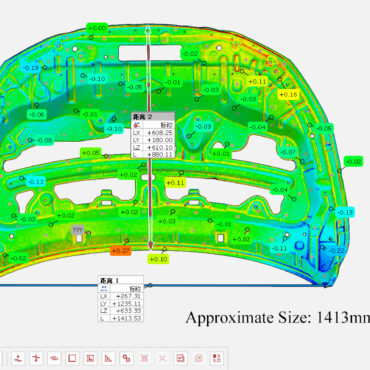Click the greyed square with inward arrows icon
The image size is (370, 370).
(x=144, y=358)
